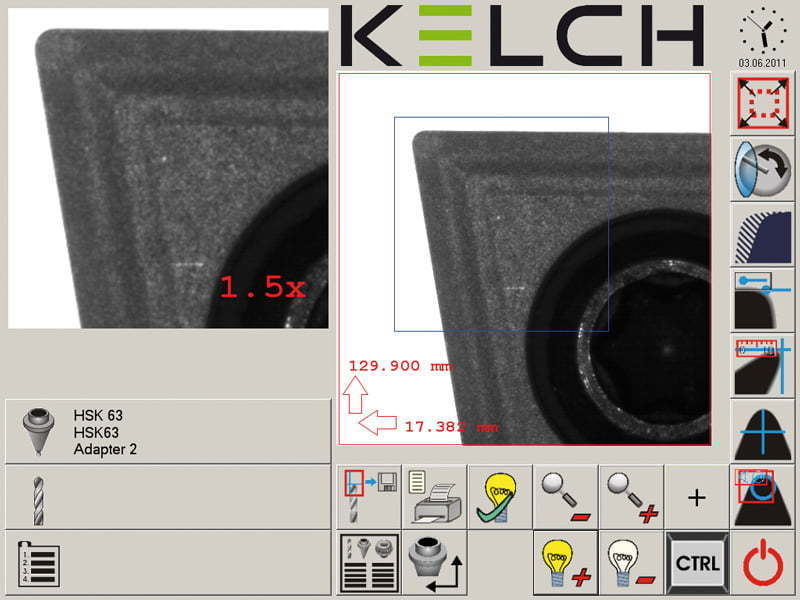Activate the blue crosshair on tool tip icon
Viewport: 800px width, 600px height.
[x=763, y=432]
